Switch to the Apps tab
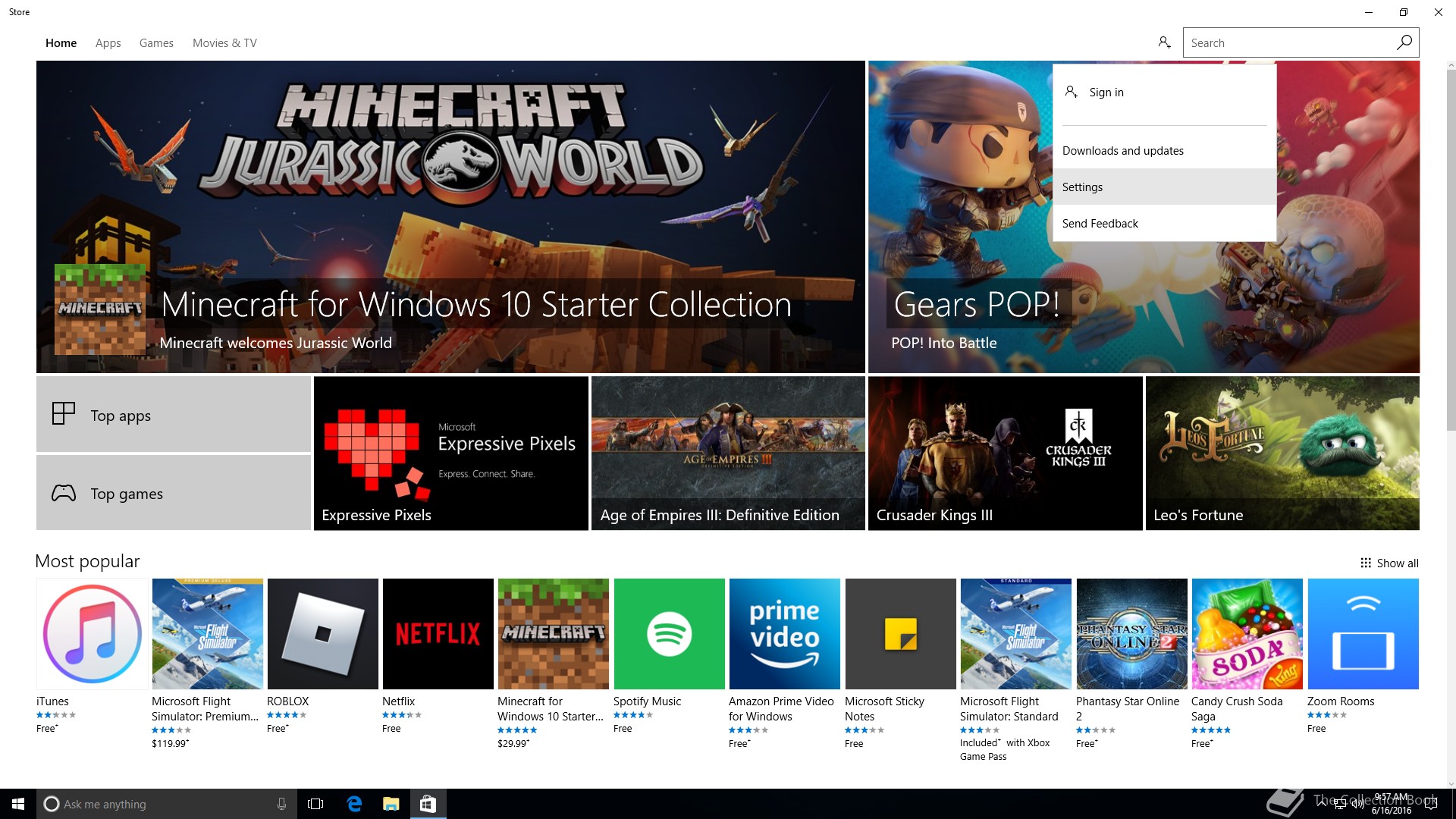 (x=108, y=43)
